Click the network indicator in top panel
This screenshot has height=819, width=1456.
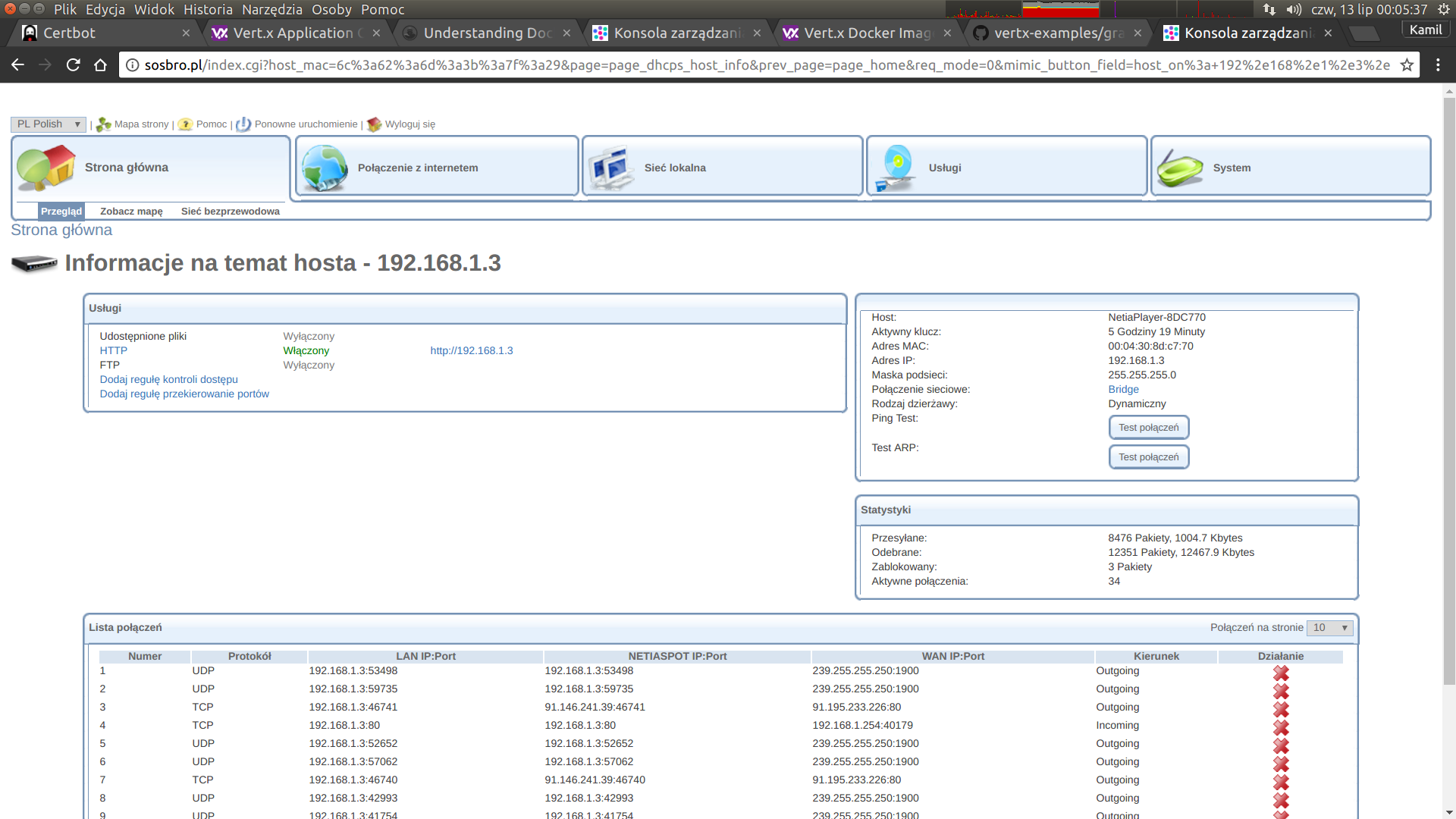1269,10
